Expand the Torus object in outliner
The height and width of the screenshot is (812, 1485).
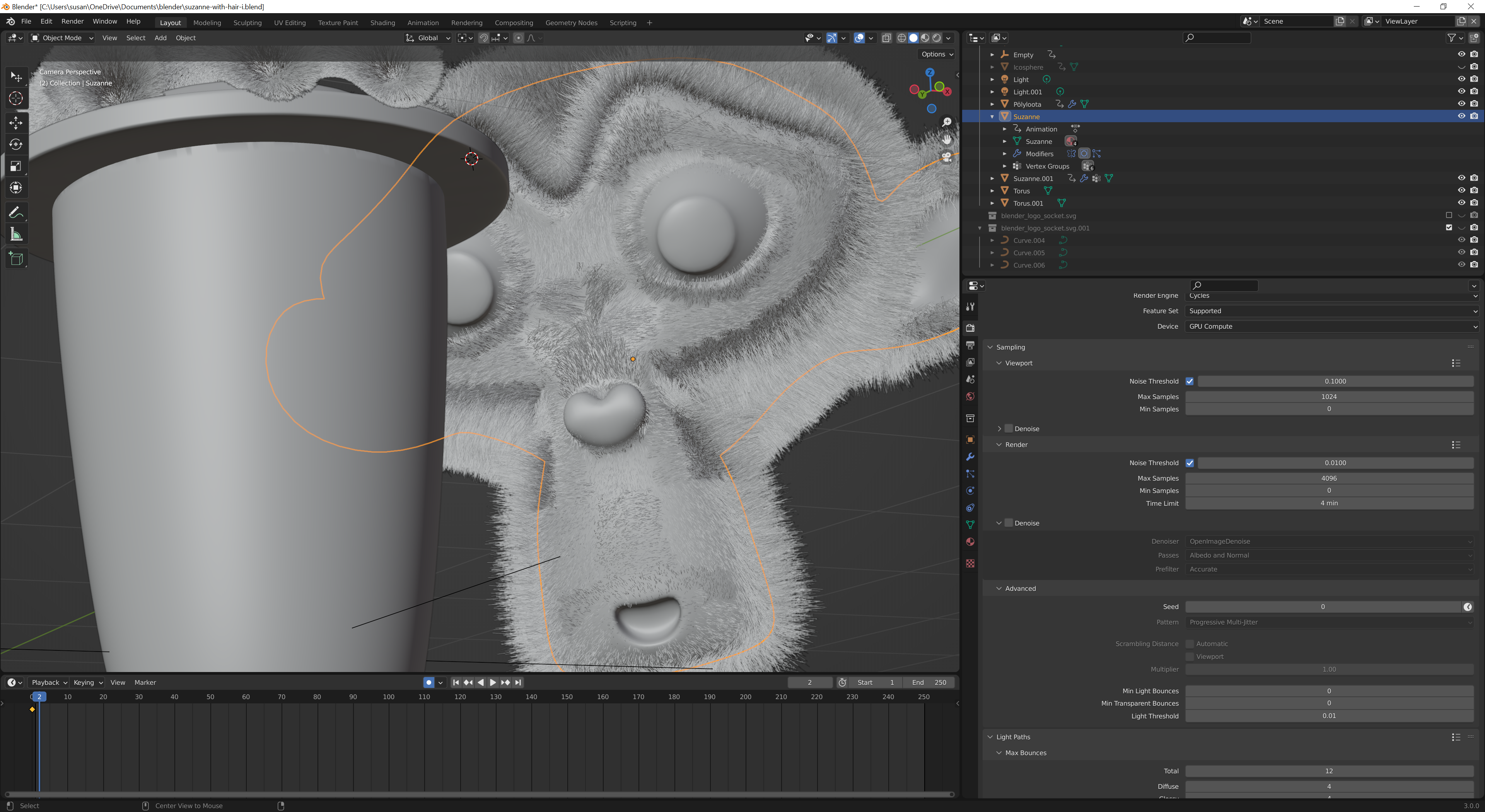(x=992, y=191)
